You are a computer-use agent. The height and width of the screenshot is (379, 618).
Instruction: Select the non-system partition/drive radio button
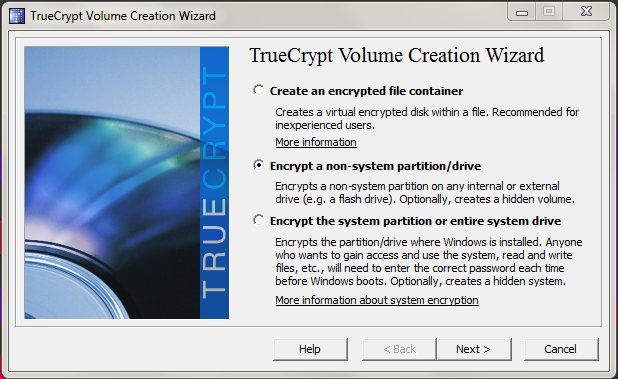259,165
